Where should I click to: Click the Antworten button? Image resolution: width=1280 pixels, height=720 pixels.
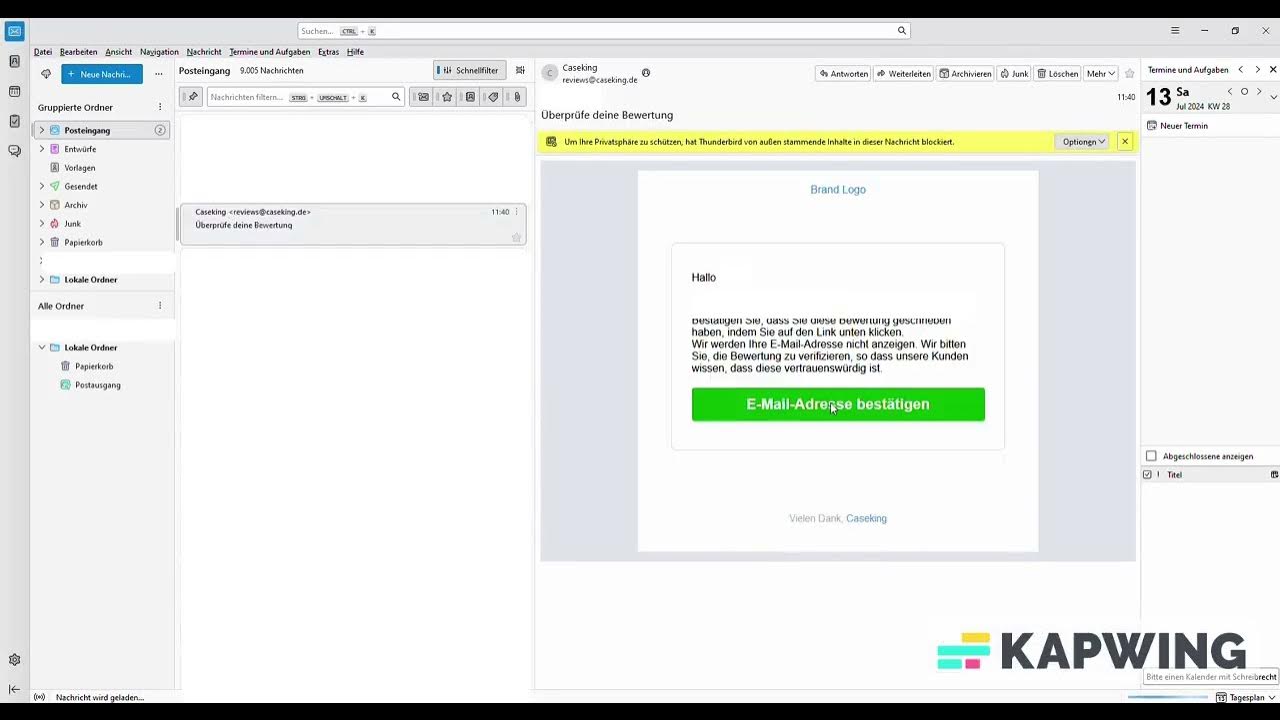point(843,74)
